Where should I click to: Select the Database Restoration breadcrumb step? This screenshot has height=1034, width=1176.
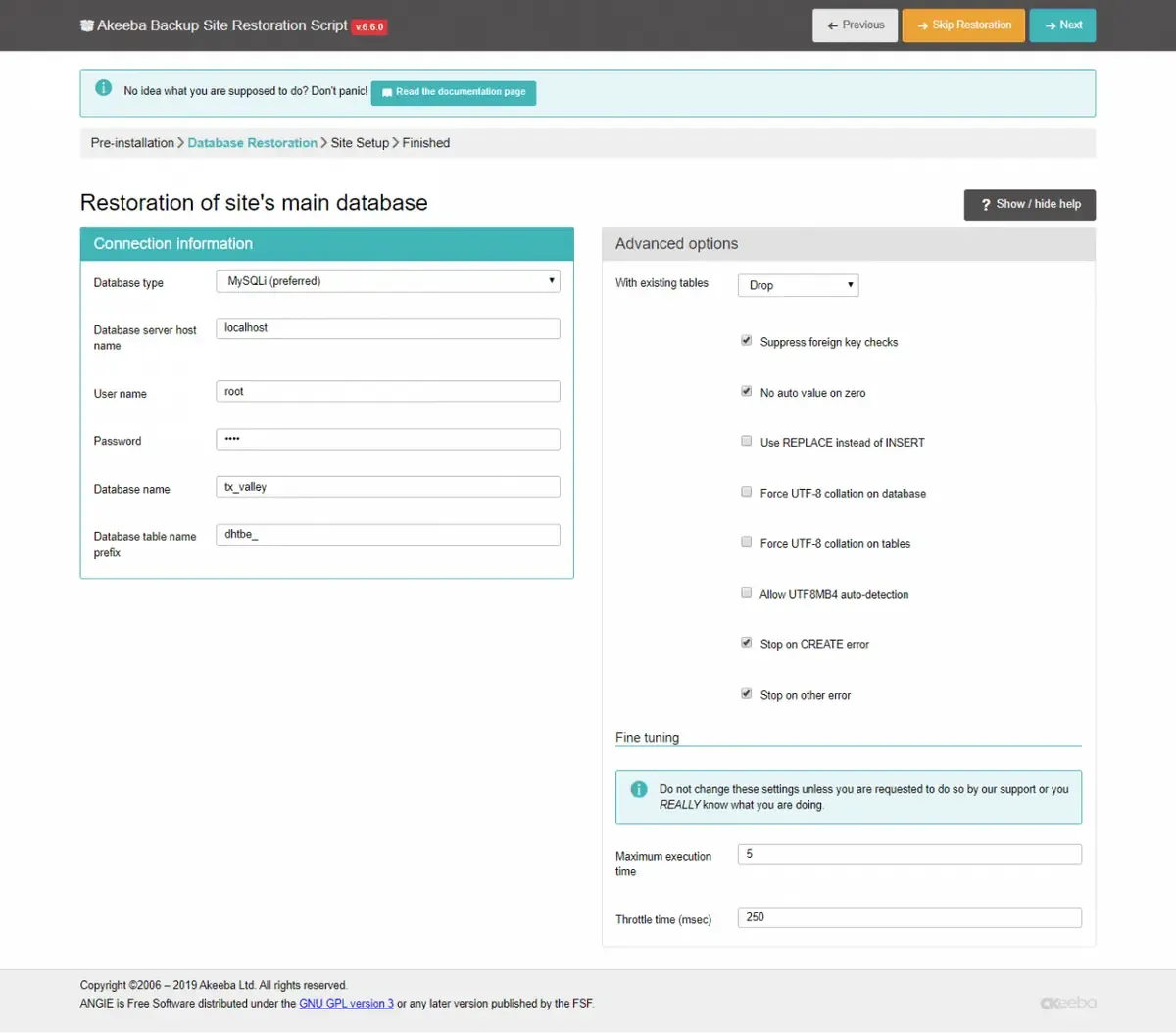pos(253,143)
